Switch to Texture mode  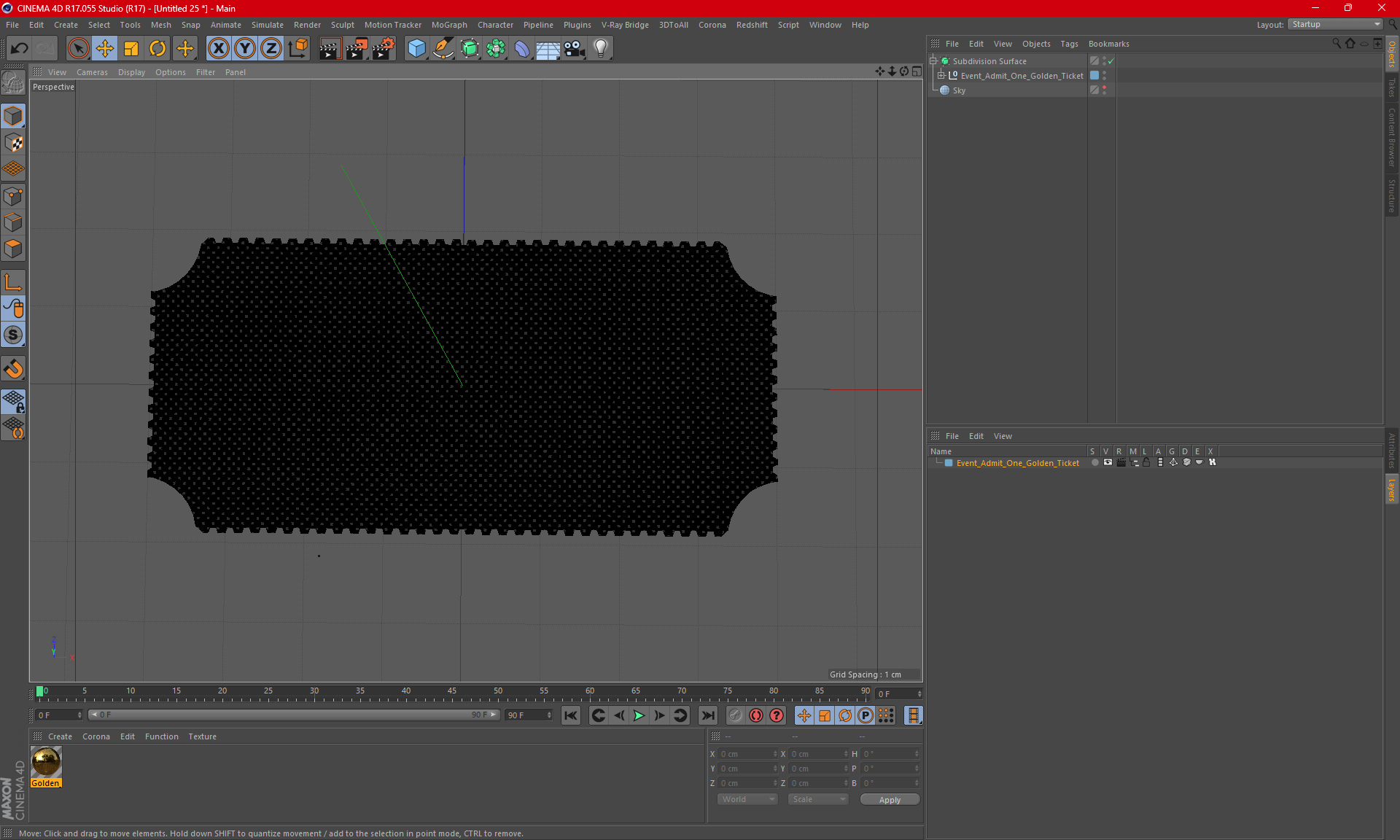pos(13,143)
